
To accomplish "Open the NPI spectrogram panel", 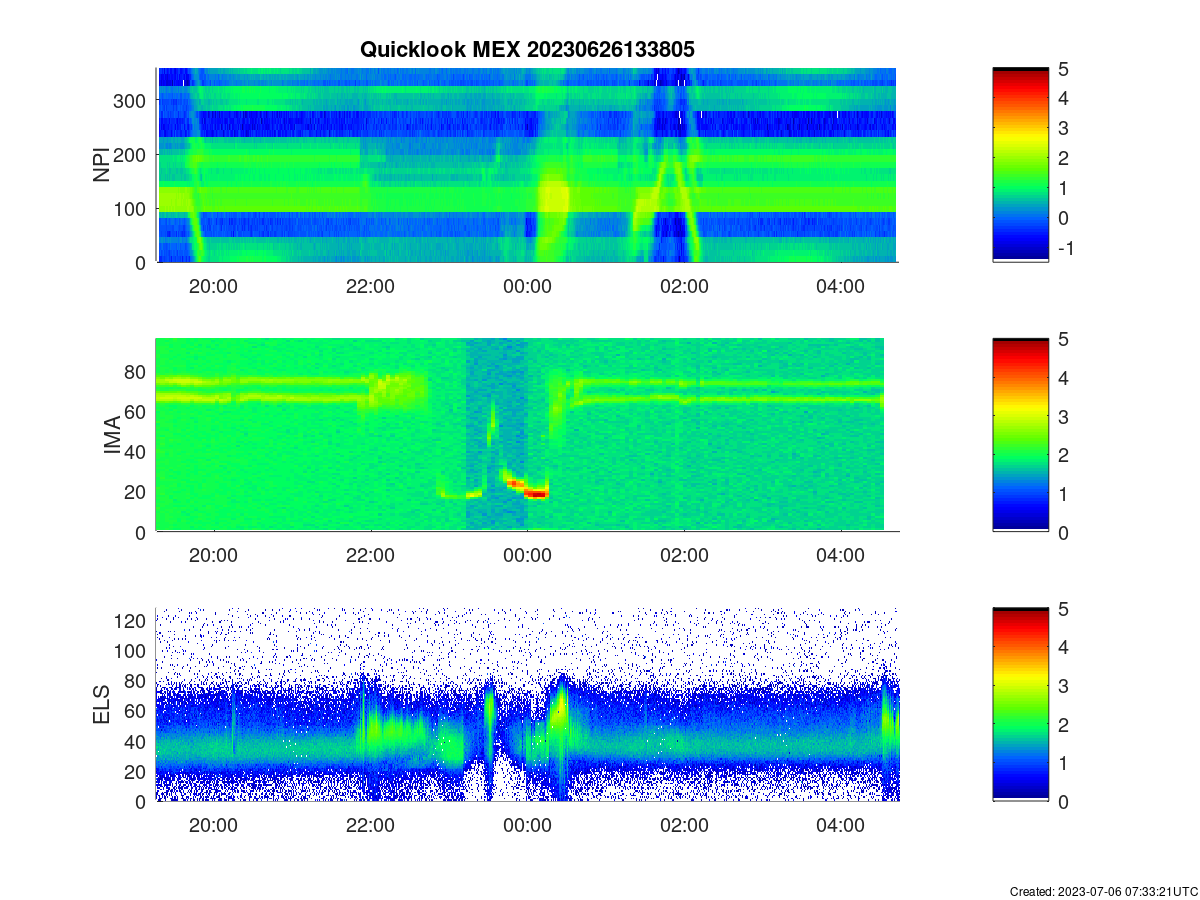I will [527, 165].
